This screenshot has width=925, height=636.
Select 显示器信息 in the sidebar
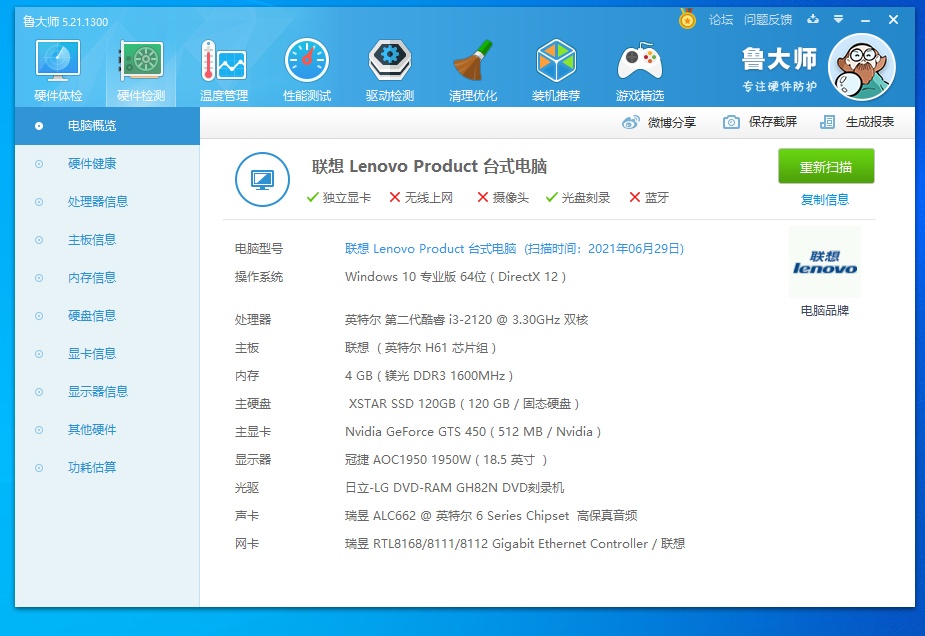(107, 392)
